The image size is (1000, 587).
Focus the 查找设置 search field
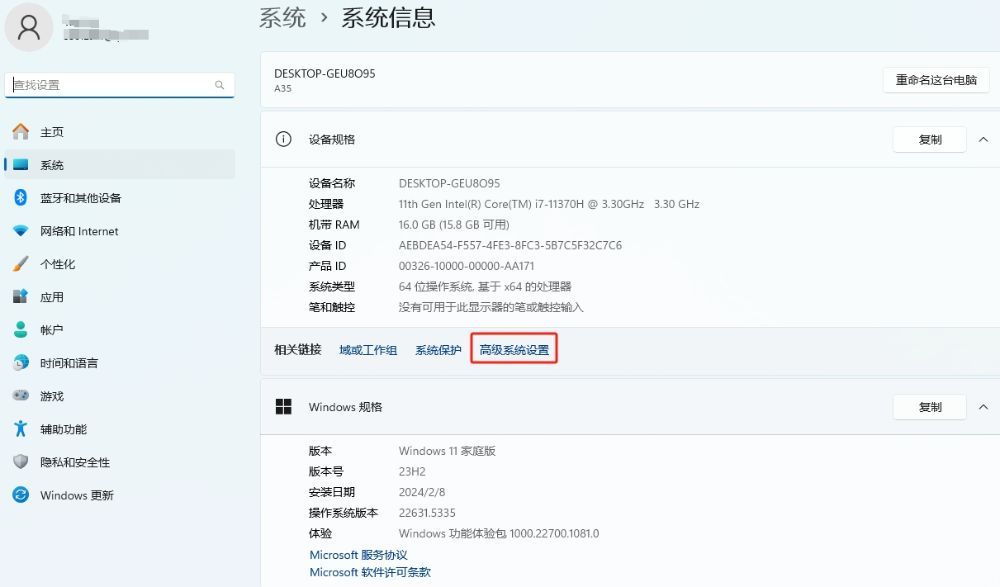pyautogui.click(x=120, y=85)
